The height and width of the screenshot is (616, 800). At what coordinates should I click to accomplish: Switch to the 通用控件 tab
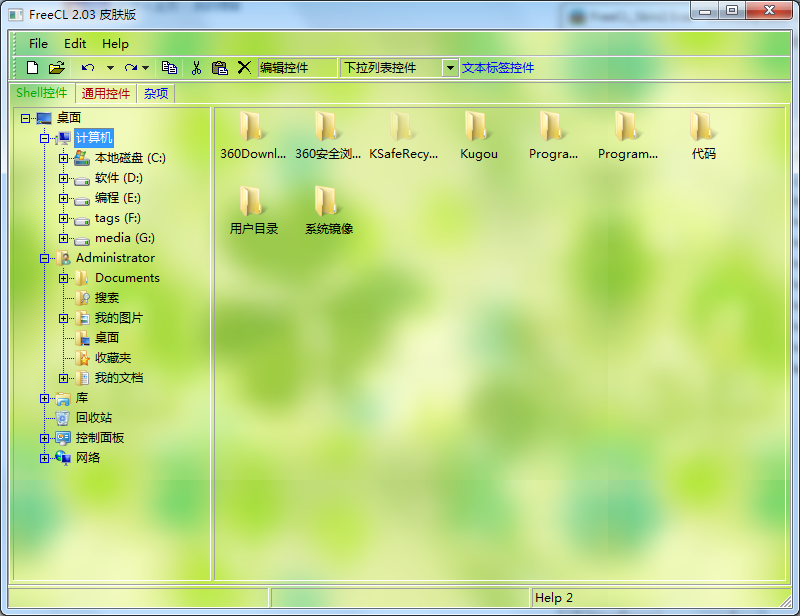[106, 93]
